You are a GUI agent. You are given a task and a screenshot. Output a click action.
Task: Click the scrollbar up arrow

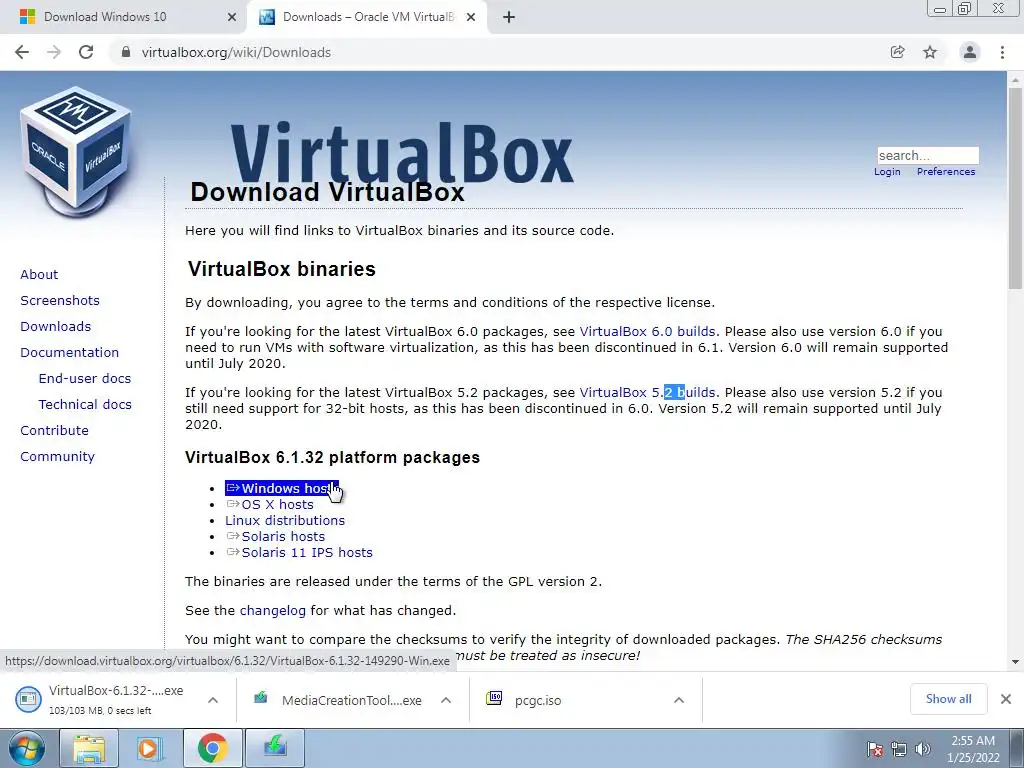click(x=1015, y=80)
